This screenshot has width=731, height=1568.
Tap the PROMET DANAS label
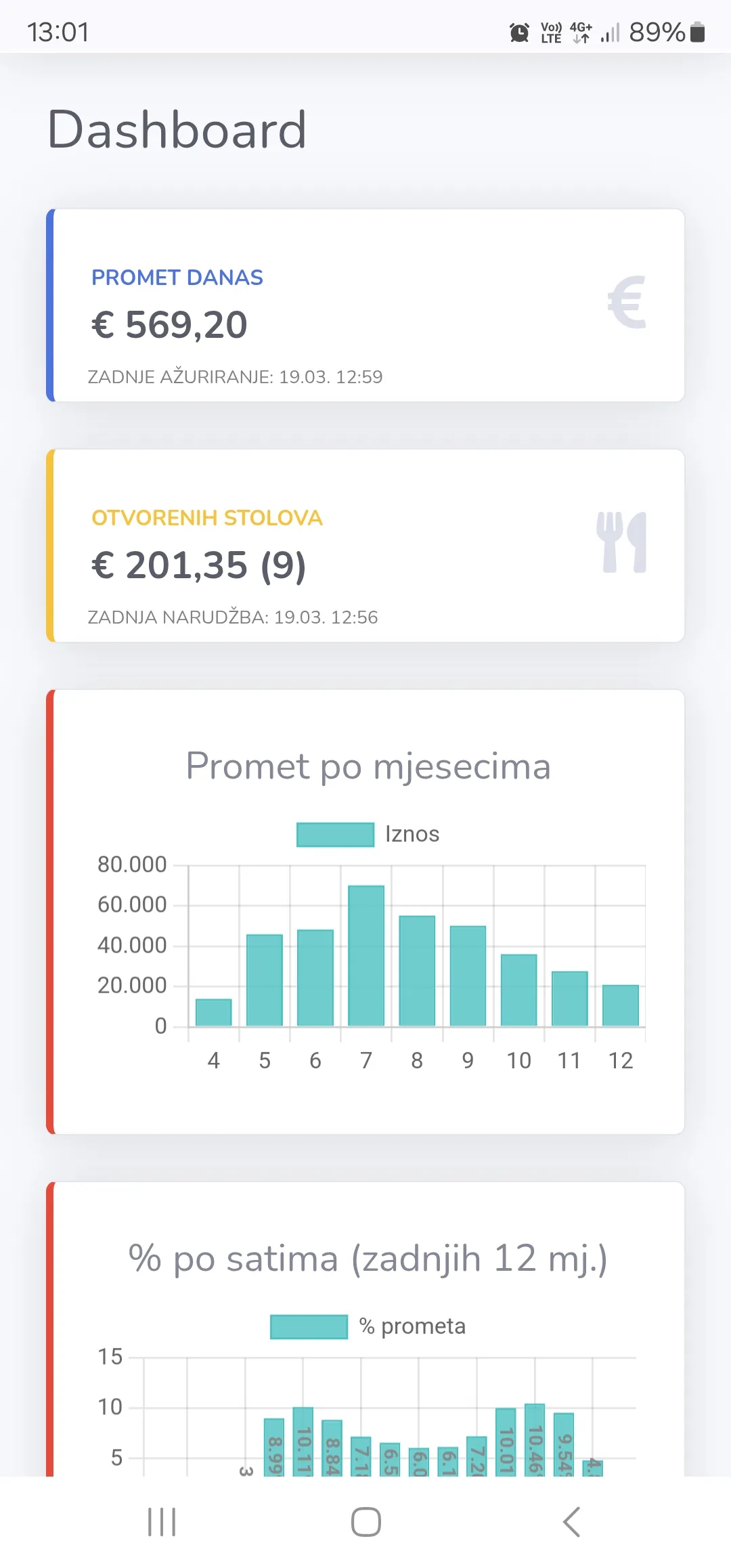[177, 278]
